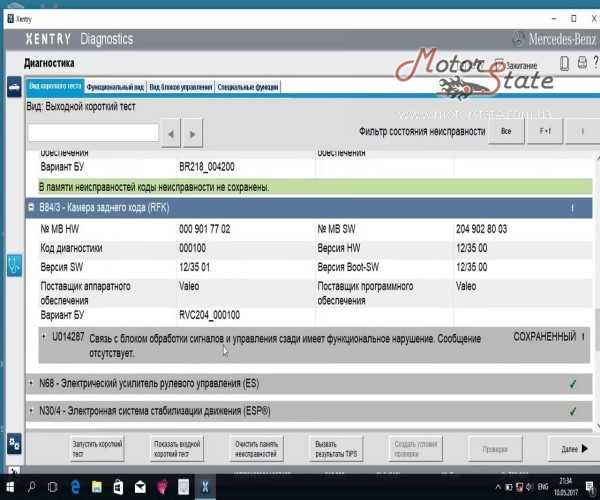Click the BR218_004200 variant value

pyautogui.click(x=207, y=167)
